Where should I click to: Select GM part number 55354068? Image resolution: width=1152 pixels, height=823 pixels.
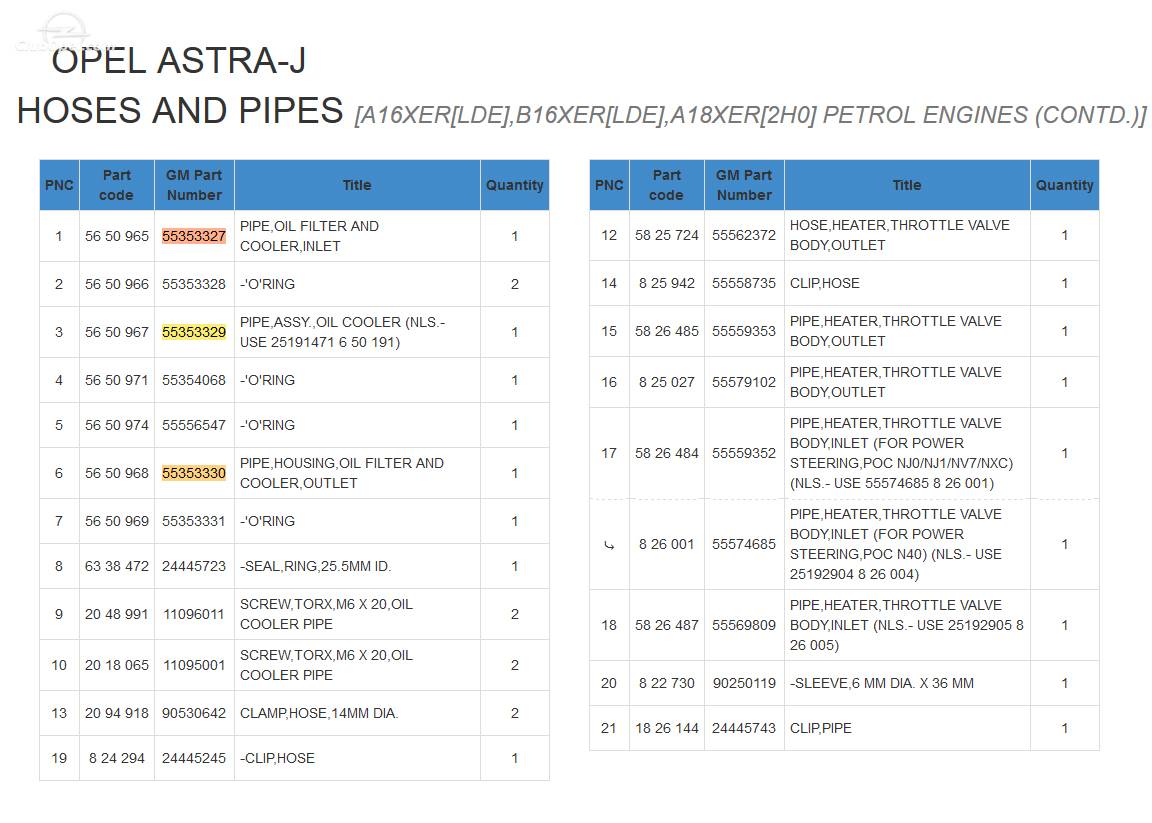194,380
